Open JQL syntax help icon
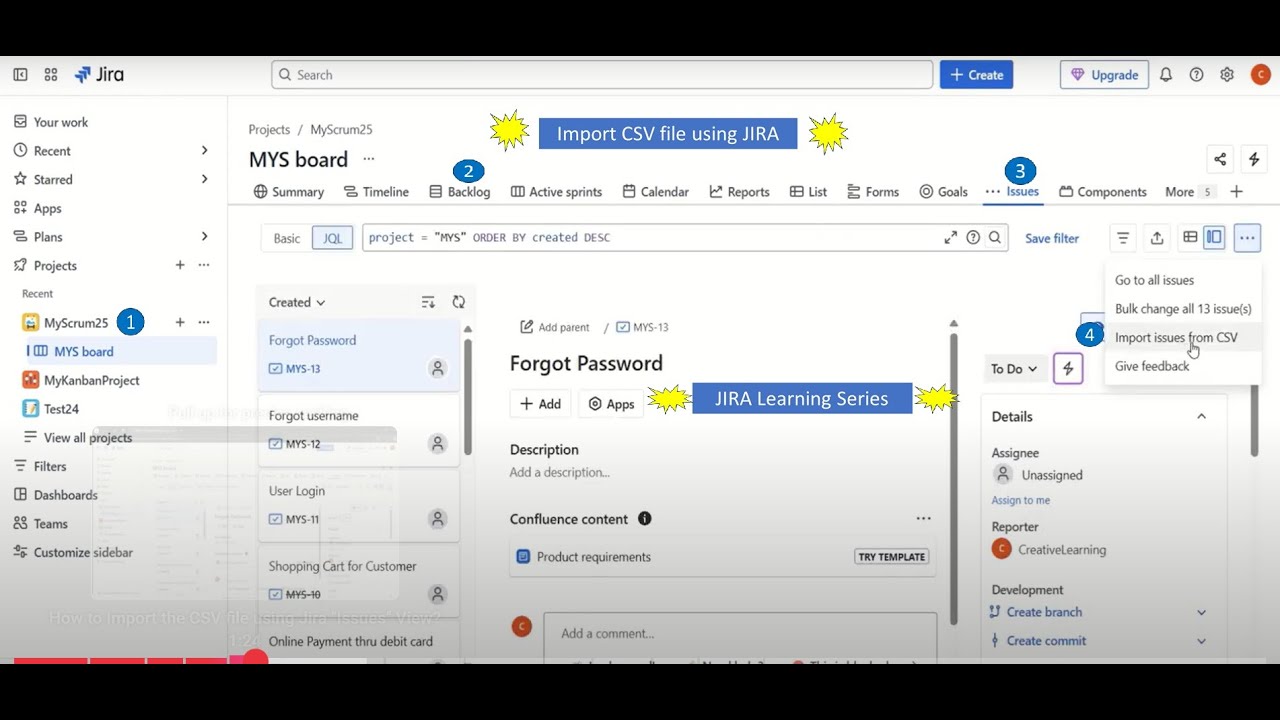 point(973,238)
